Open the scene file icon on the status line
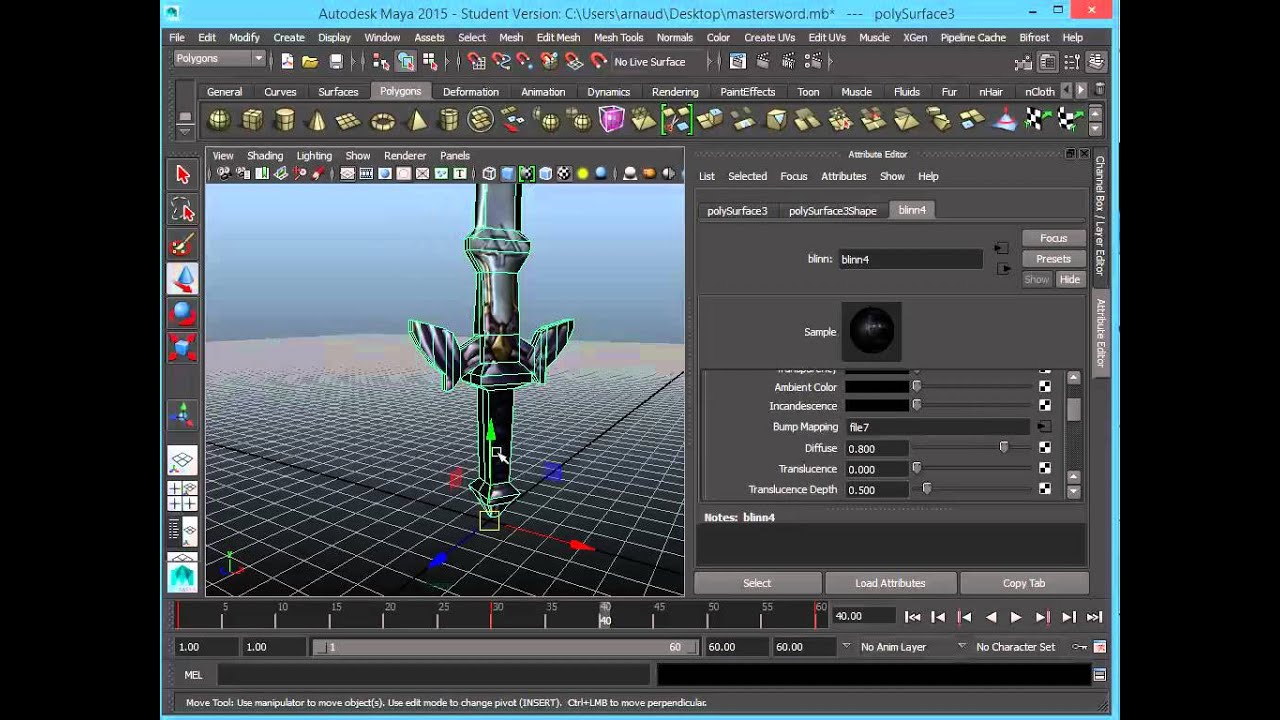Screen dimensions: 1280x720 [311, 61]
